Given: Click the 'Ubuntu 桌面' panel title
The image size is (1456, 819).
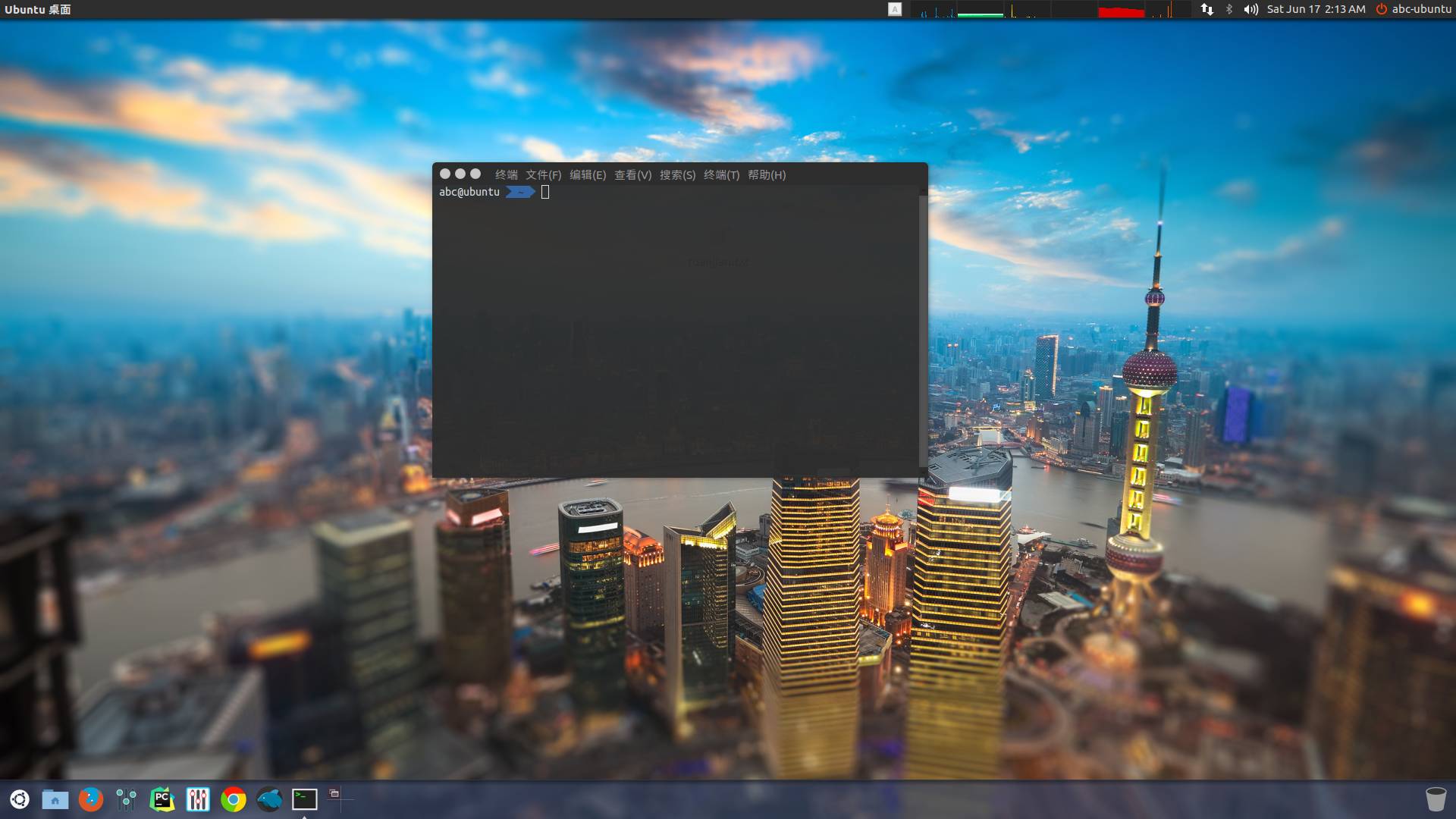Looking at the screenshot, I should pos(37,9).
